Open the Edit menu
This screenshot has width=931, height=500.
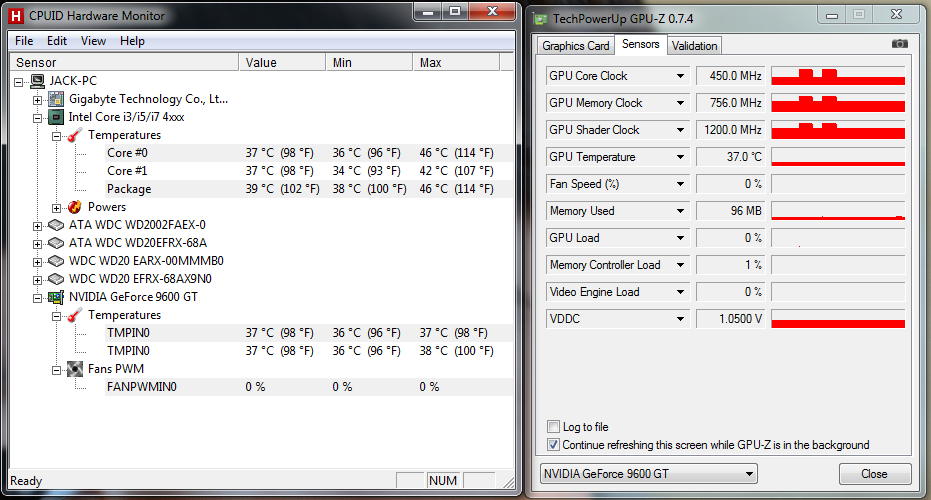(x=56, y=41)
